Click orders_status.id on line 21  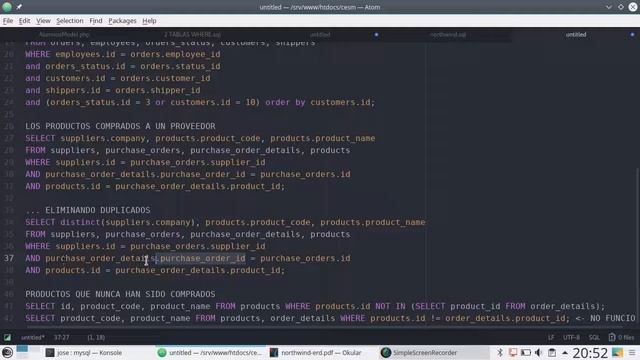tap(85, 66)
